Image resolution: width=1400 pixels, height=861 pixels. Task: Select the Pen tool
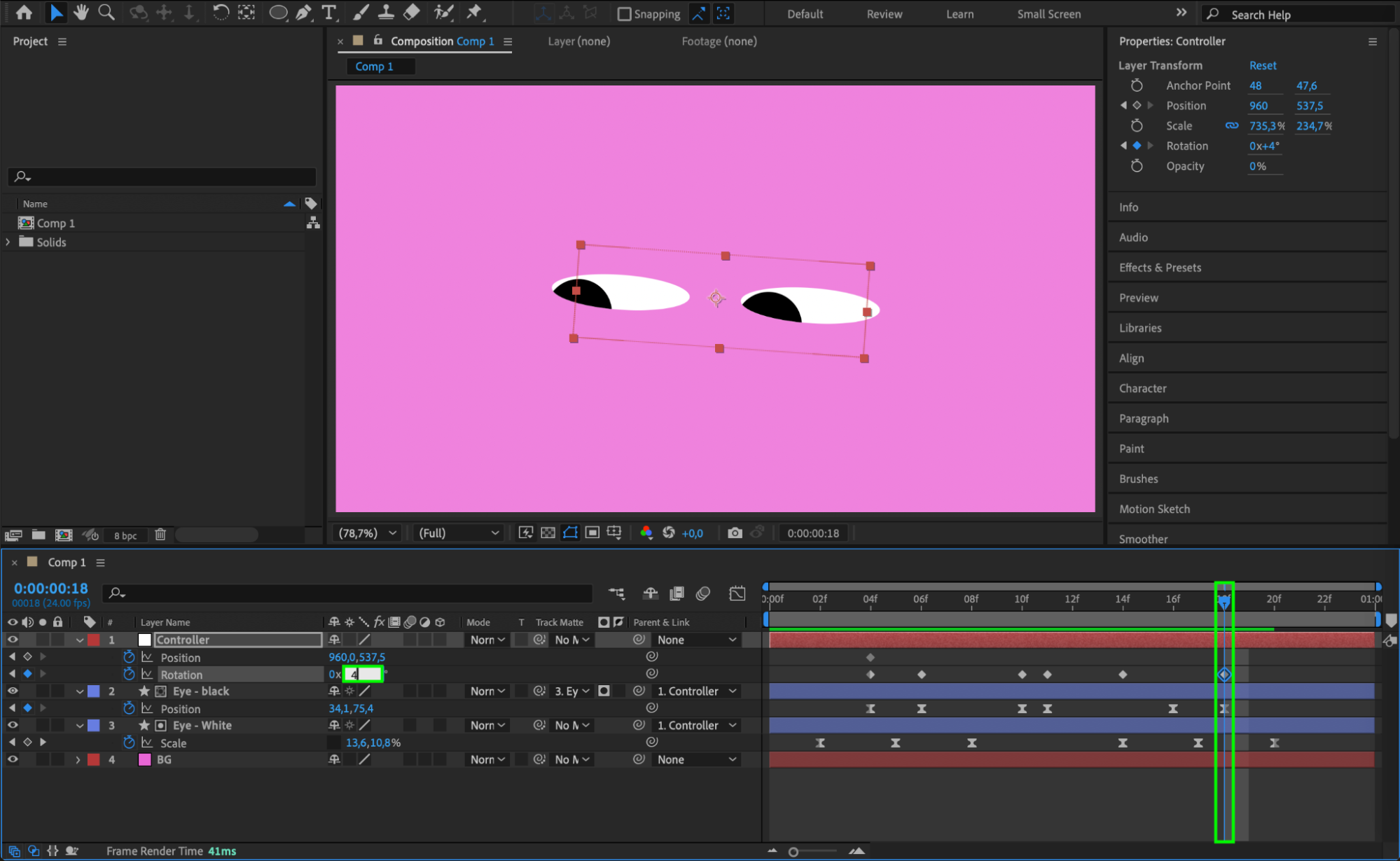coord(303,12)
